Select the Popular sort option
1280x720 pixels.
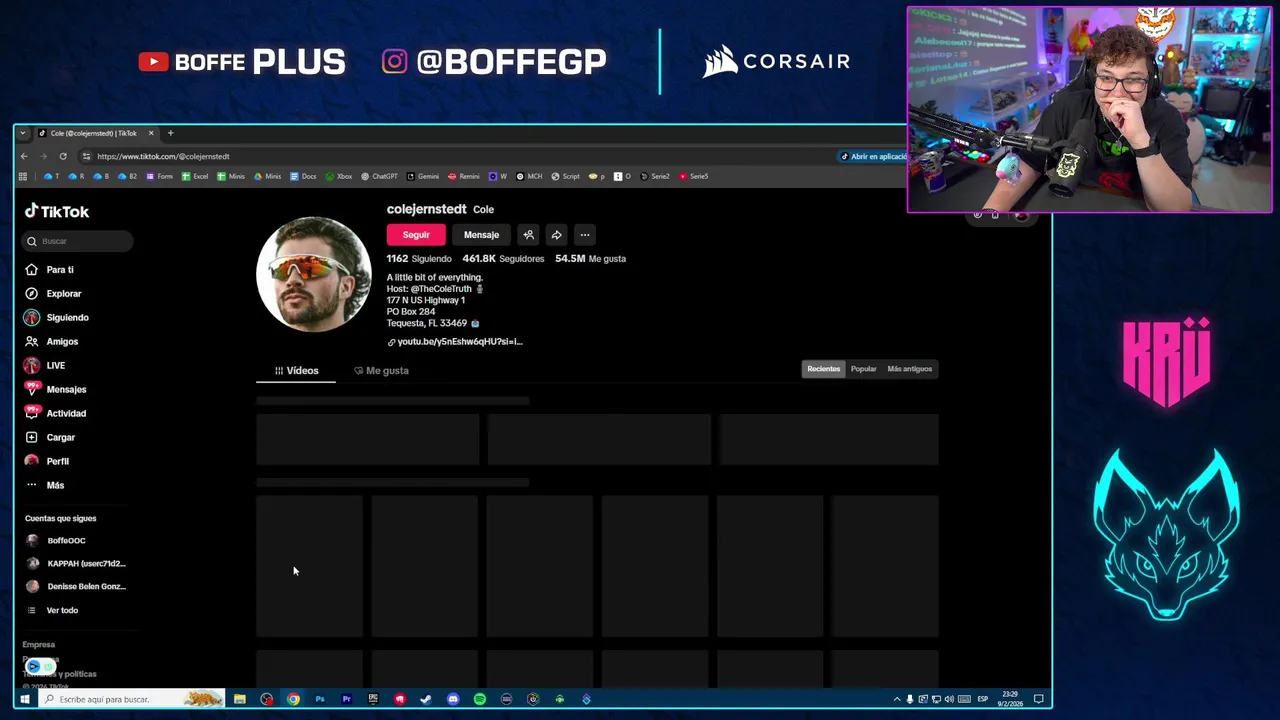pos(863,369)
